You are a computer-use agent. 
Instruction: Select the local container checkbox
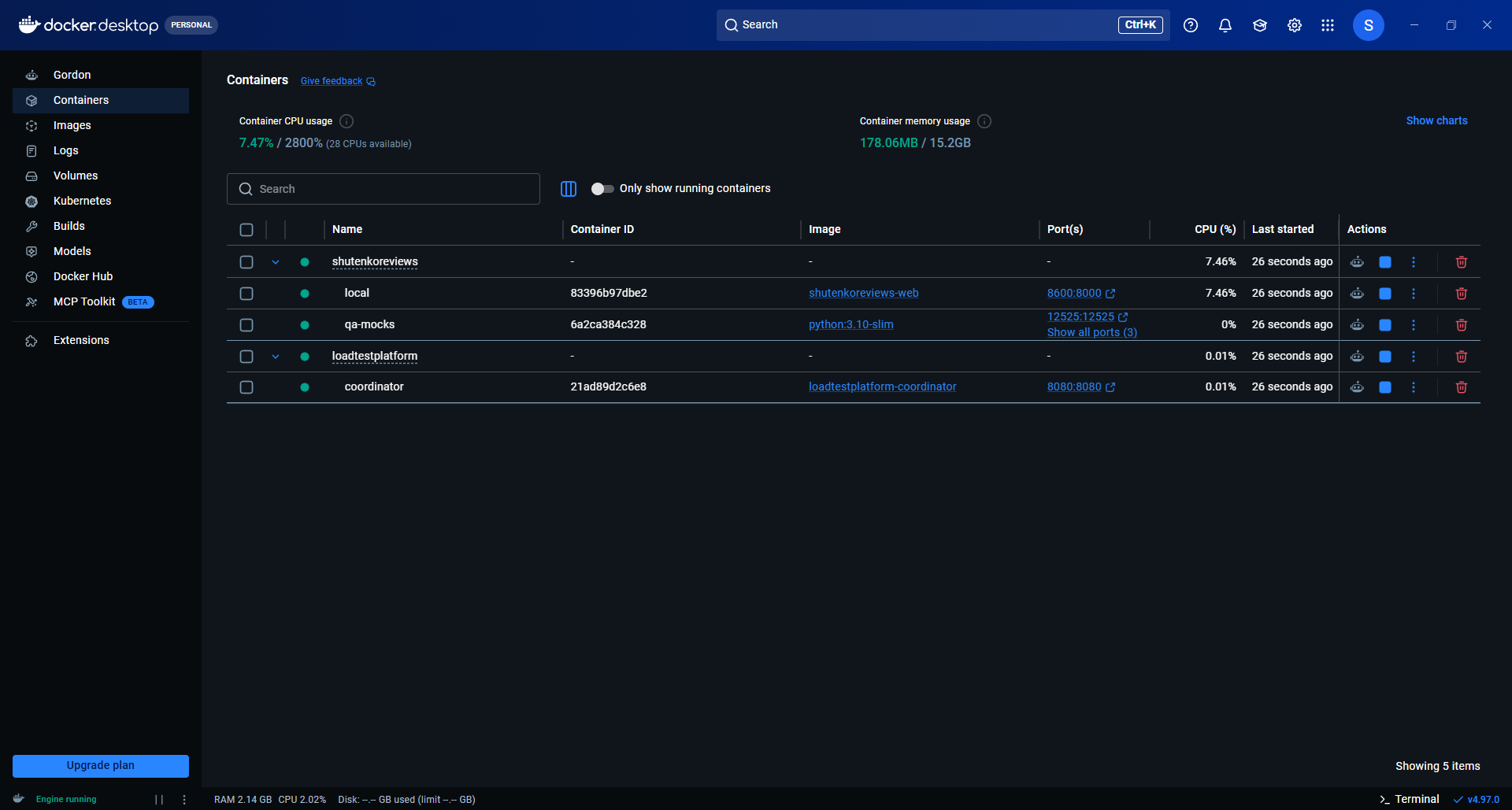pyautogui.click(x=246, y=294)
